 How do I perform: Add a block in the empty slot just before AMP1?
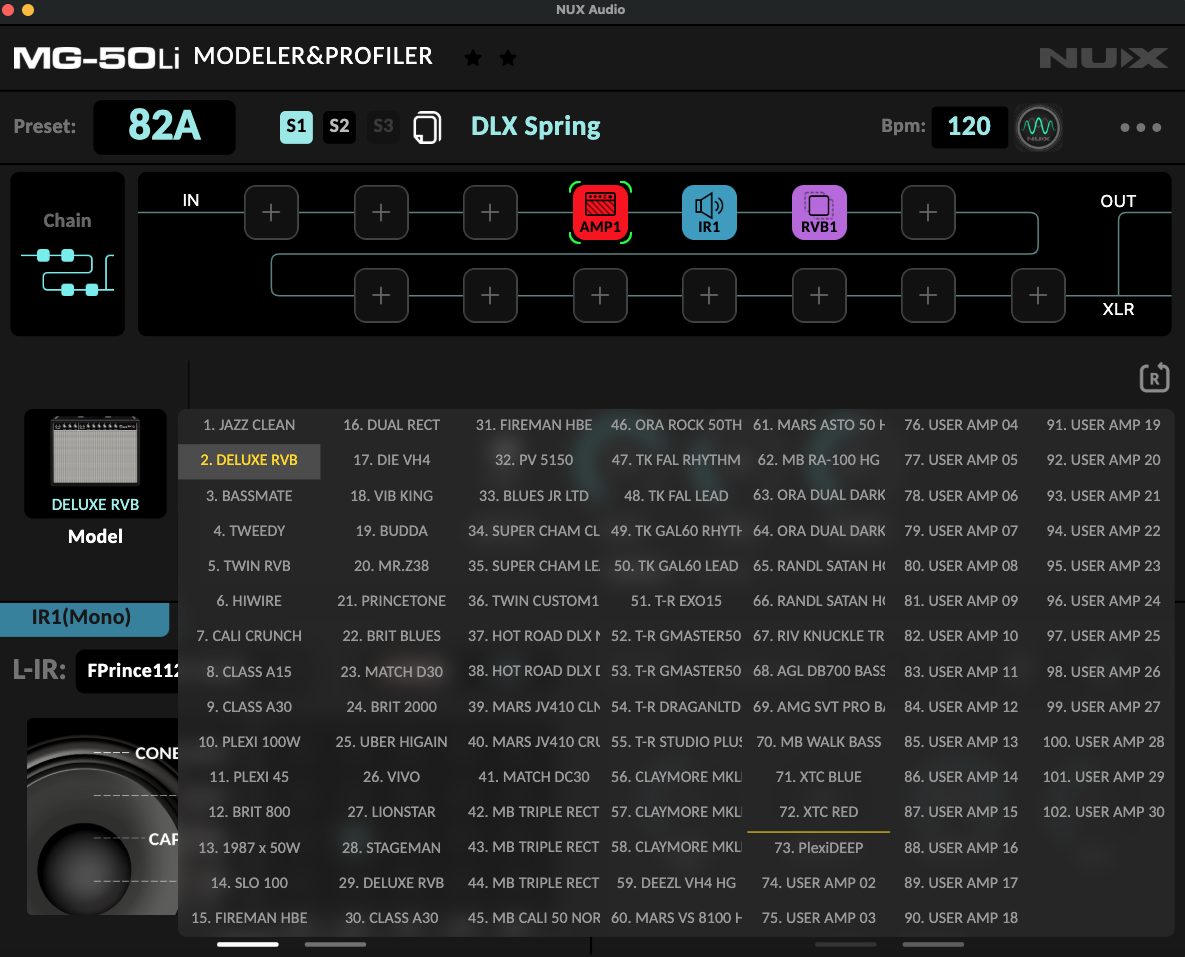pos(490,212)
